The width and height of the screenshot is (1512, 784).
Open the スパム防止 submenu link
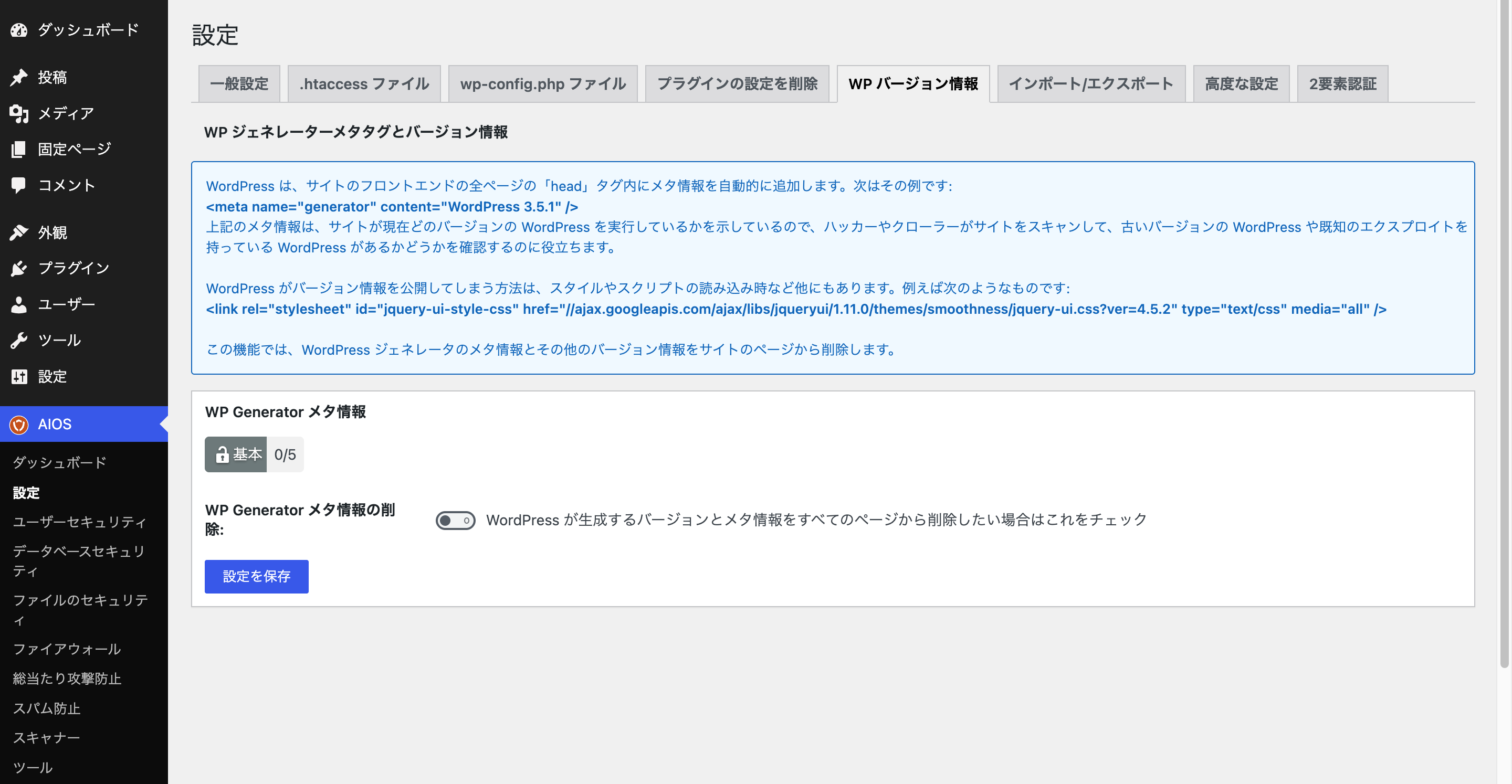[46, 708]
